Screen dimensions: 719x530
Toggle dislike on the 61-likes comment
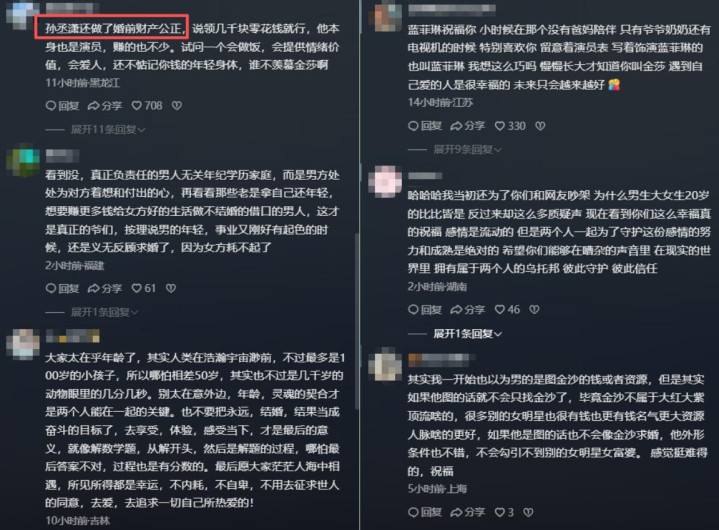(171, 288)
